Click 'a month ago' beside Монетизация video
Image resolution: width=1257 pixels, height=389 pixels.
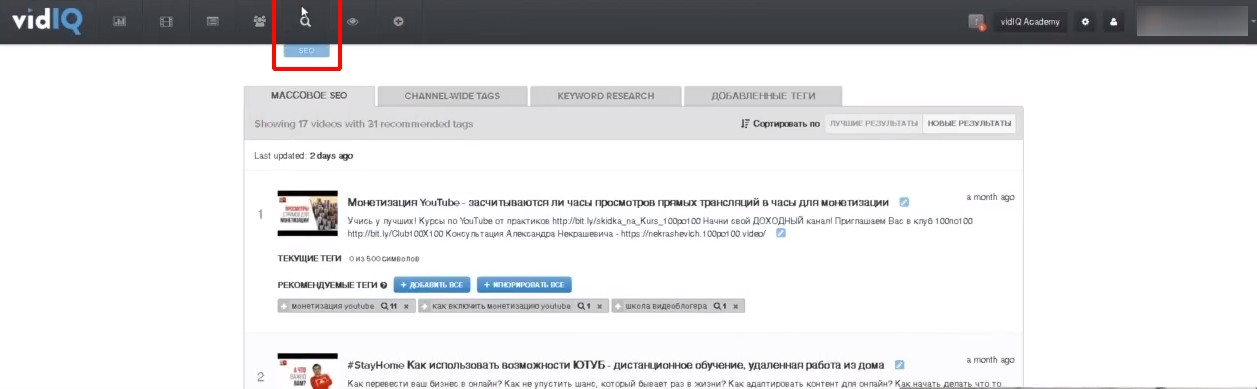pyautogui.click(x=990, y=197)
